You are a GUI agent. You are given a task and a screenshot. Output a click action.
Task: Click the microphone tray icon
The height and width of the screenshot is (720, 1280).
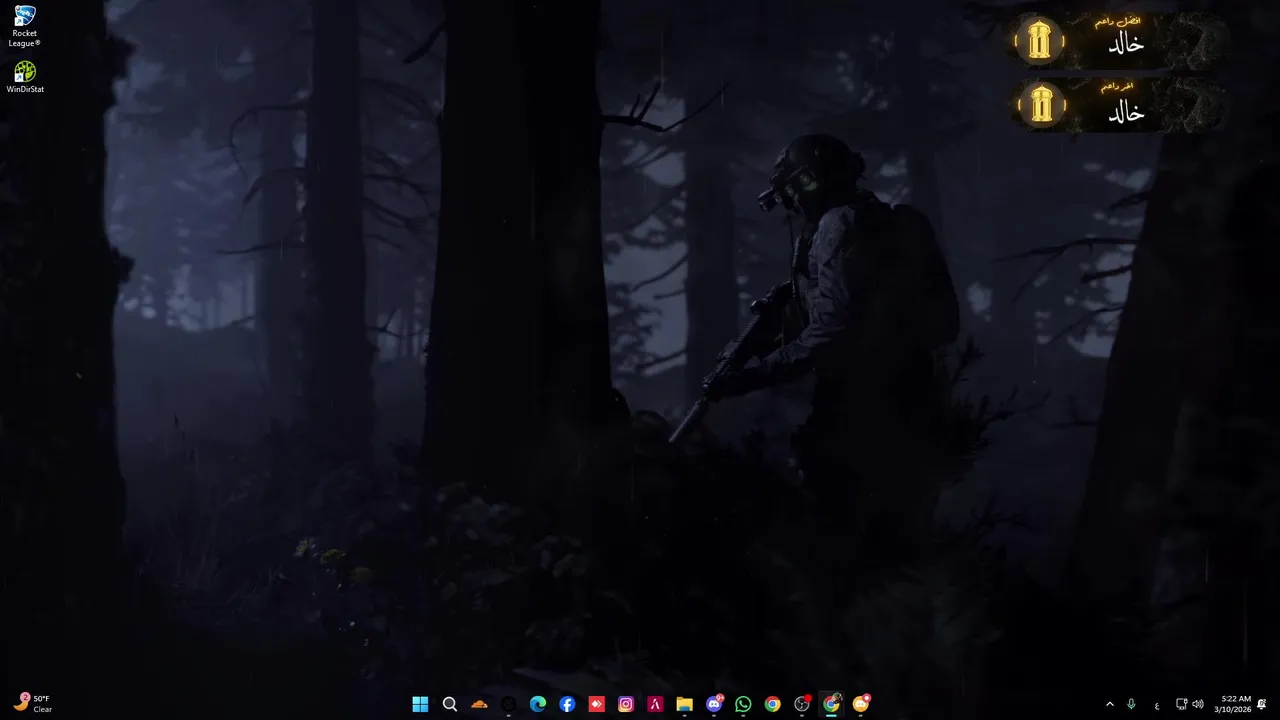pyautogui.click(x=1131, y=704)
